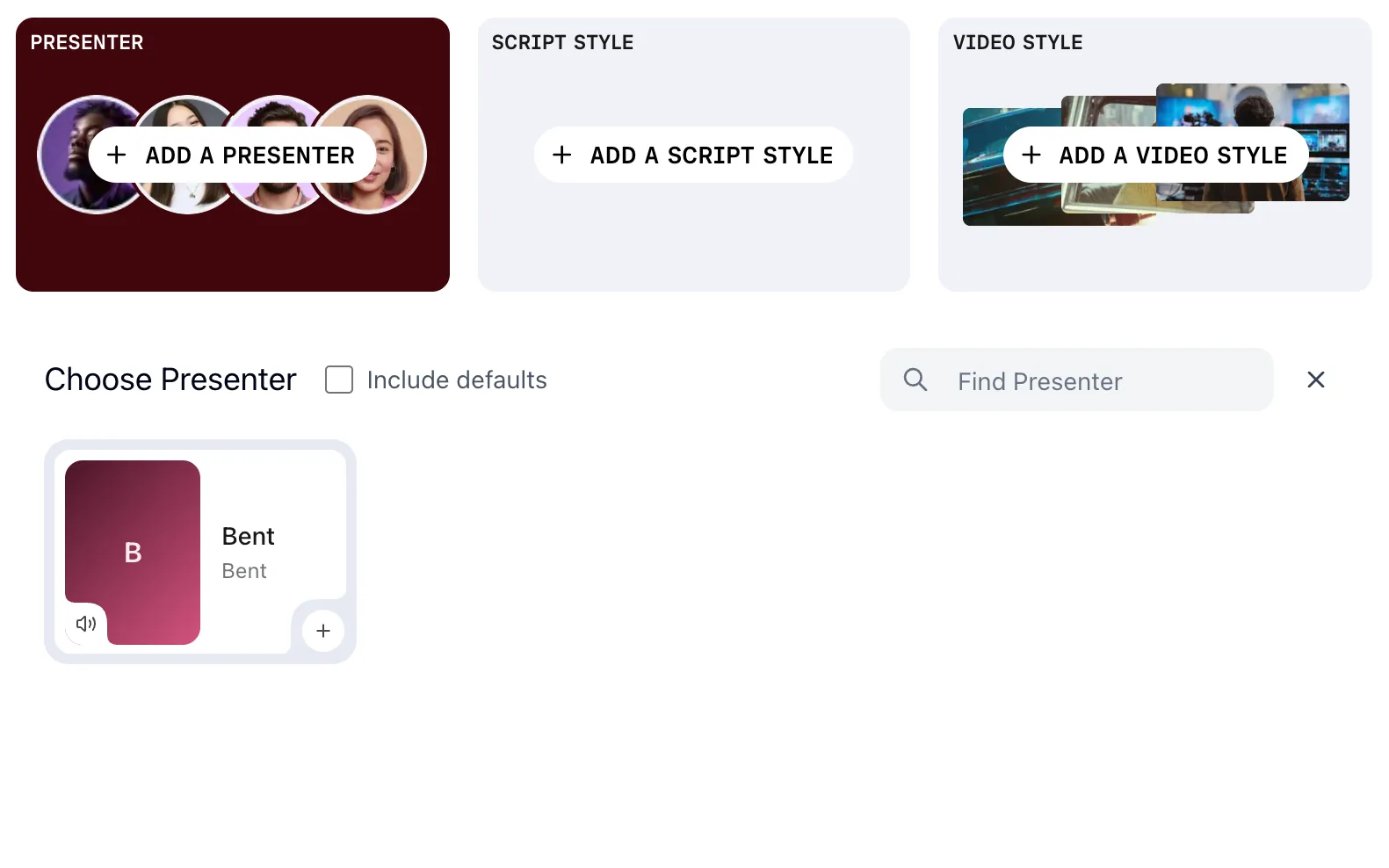Viewport: 1389px width, 868px height.
Task: Click the Video Style card heading
Action: pyautogui.click(x=1017, y=42)
